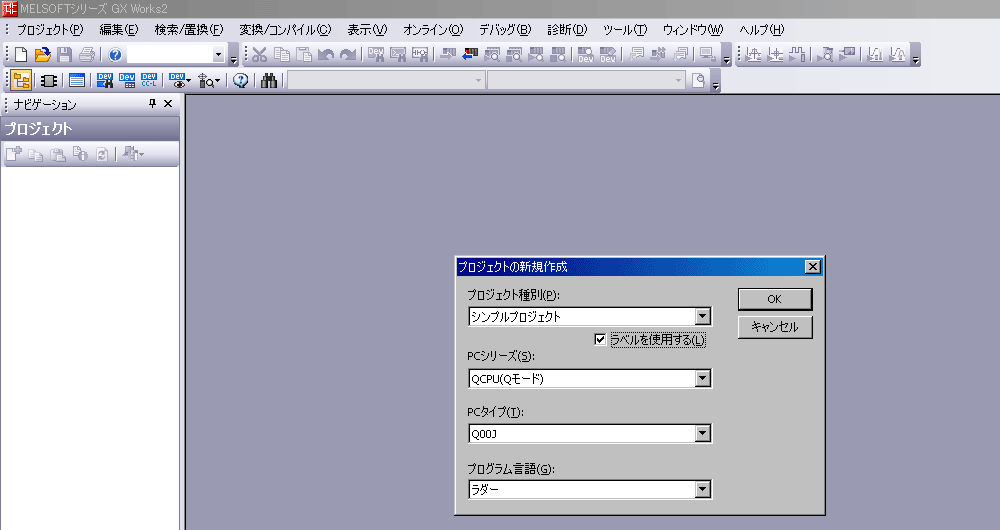Open the プロジェクト(P) menu
Viewport: 1000px width, 530px height.
50,29
